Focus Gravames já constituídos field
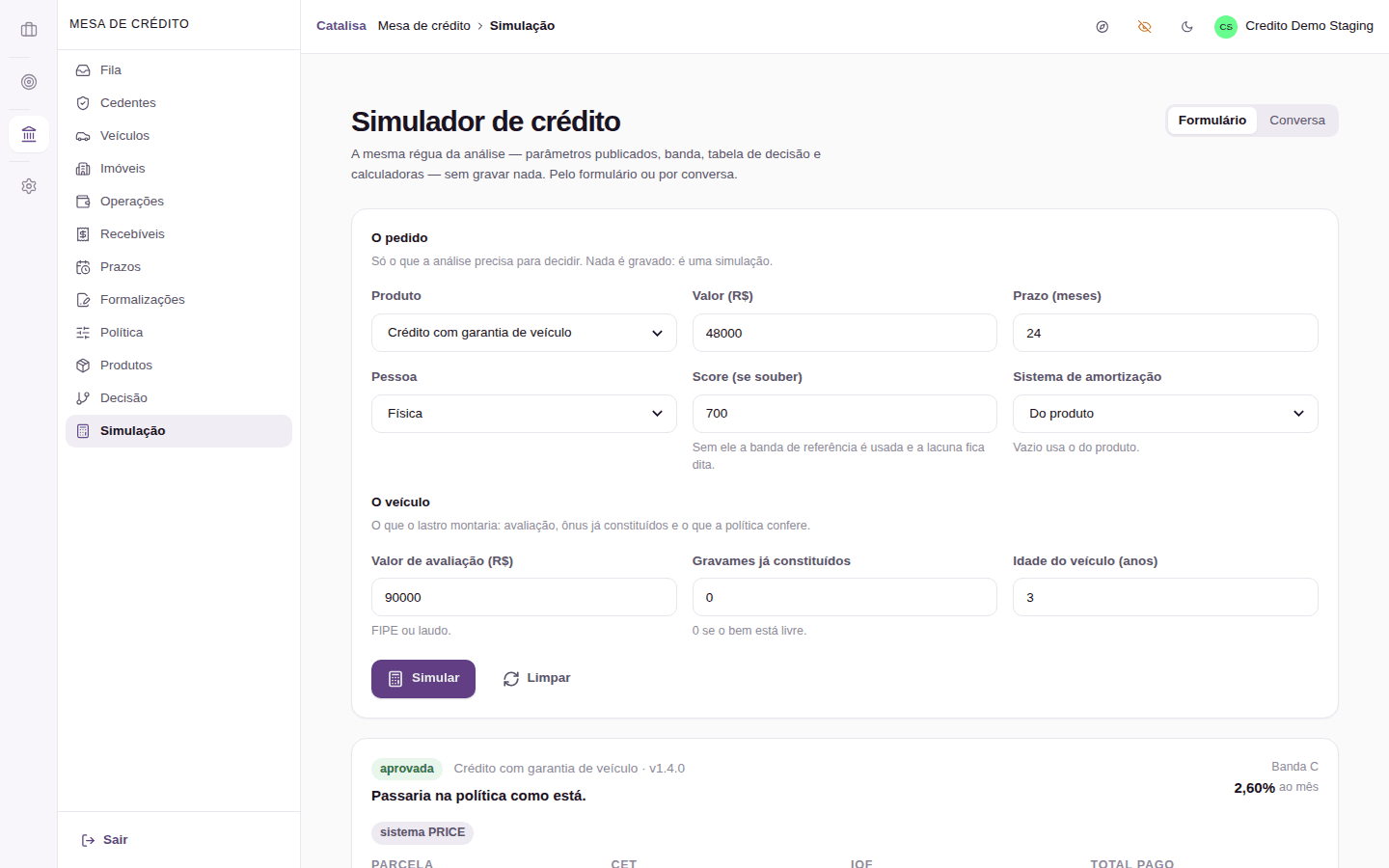Image resolution: width=1389 pixels, height=868 pixels. click(x=845, y=597)
